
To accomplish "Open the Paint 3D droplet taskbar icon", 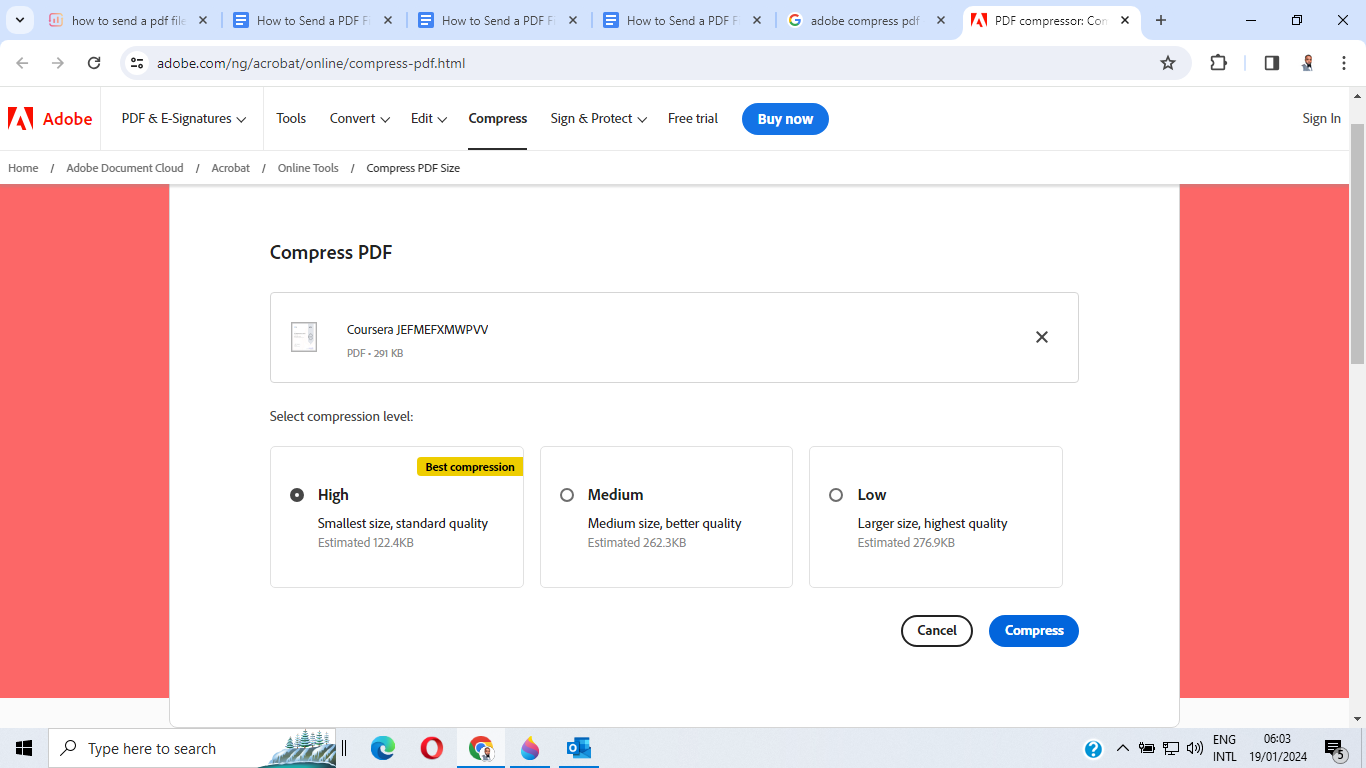I will (x=530, y=748).
